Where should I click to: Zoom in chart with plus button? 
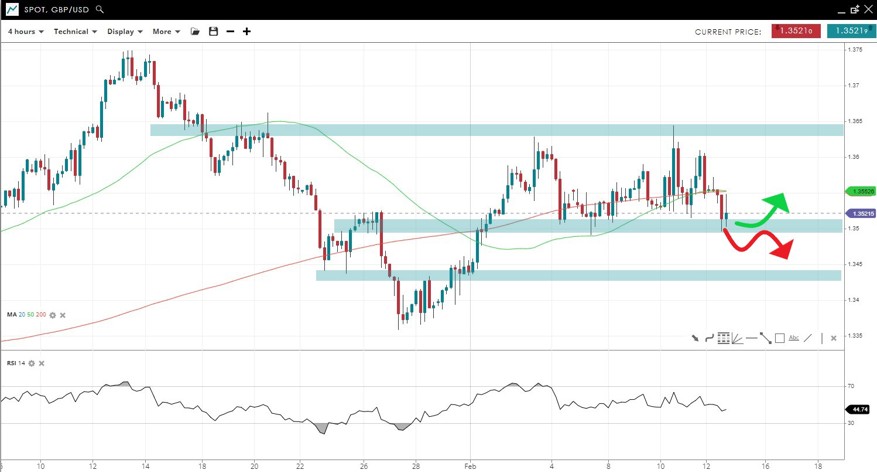tap(247, 32)
